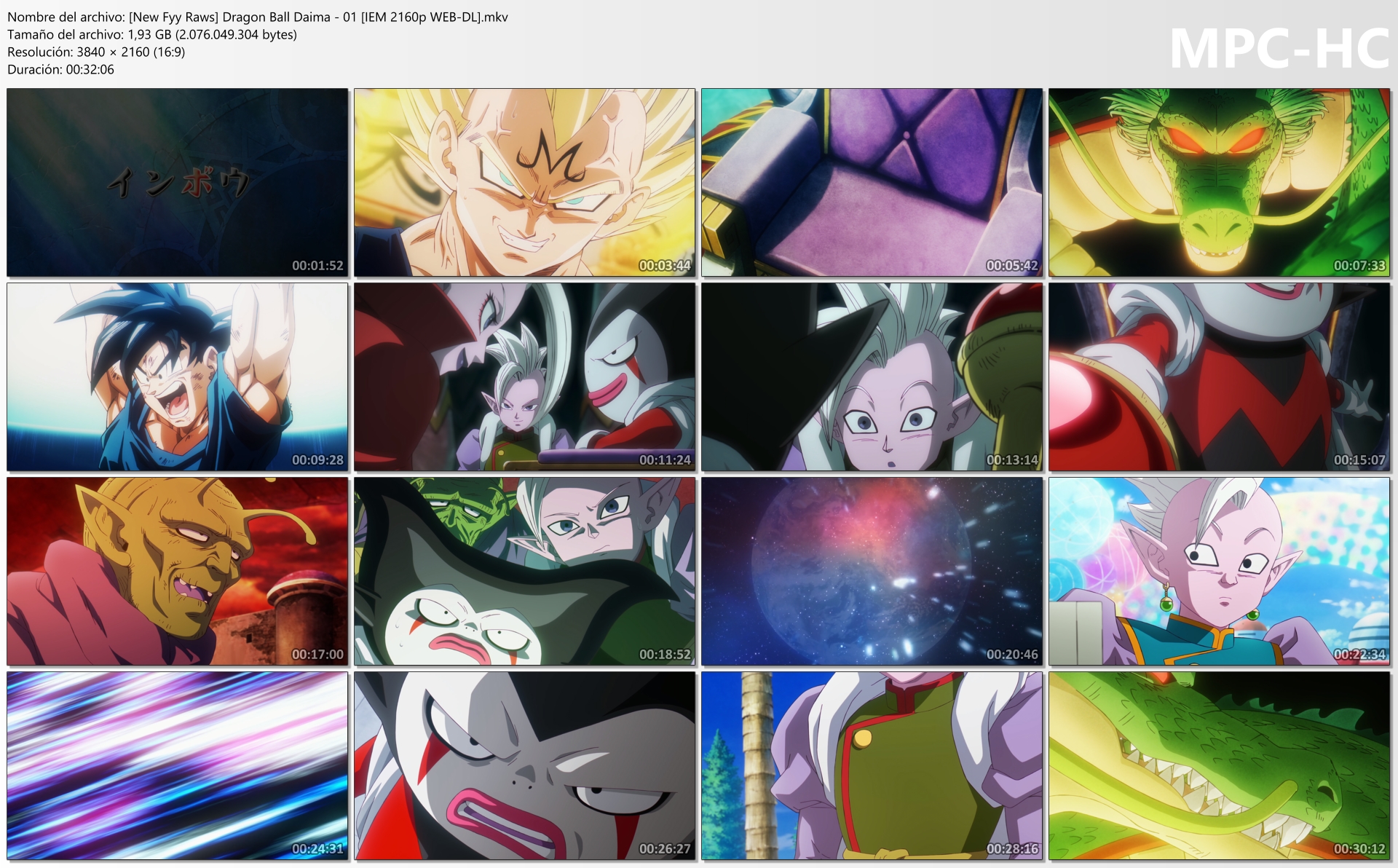Click the thumbnail timestamped 00:22:34
This screenshot has height=868, width=1398.
tap(1220, 572)
